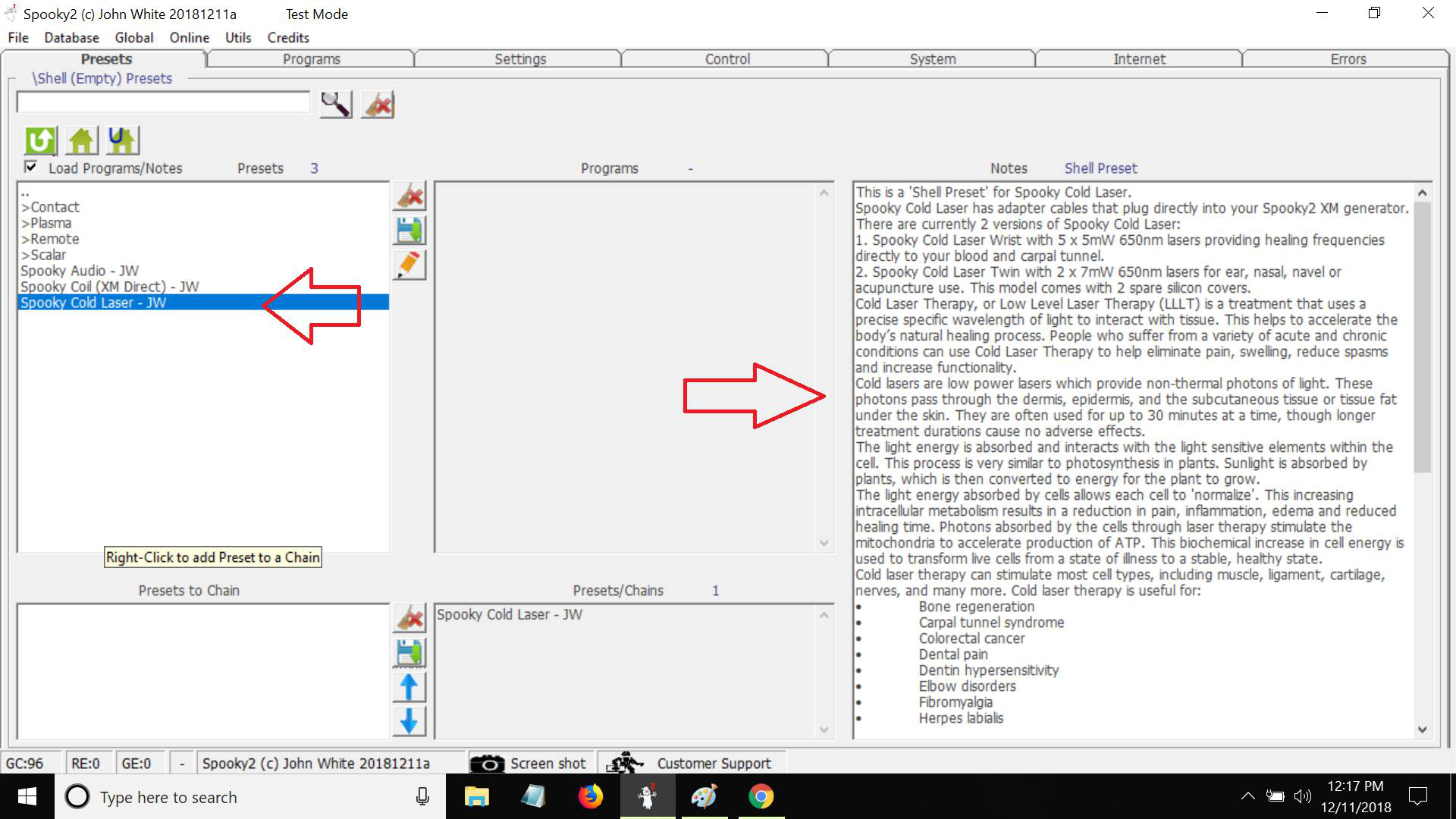
Task: Open File Explorer from taskbar
Action: [476, 797]
